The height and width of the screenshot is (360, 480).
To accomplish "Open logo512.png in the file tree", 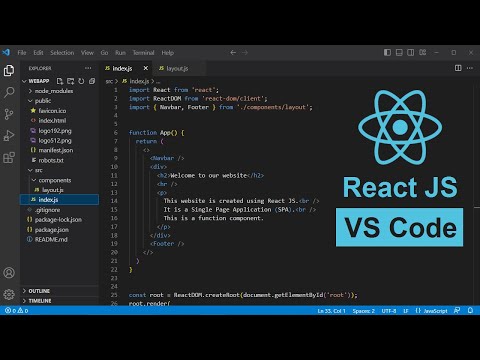I will pos(55,140).
